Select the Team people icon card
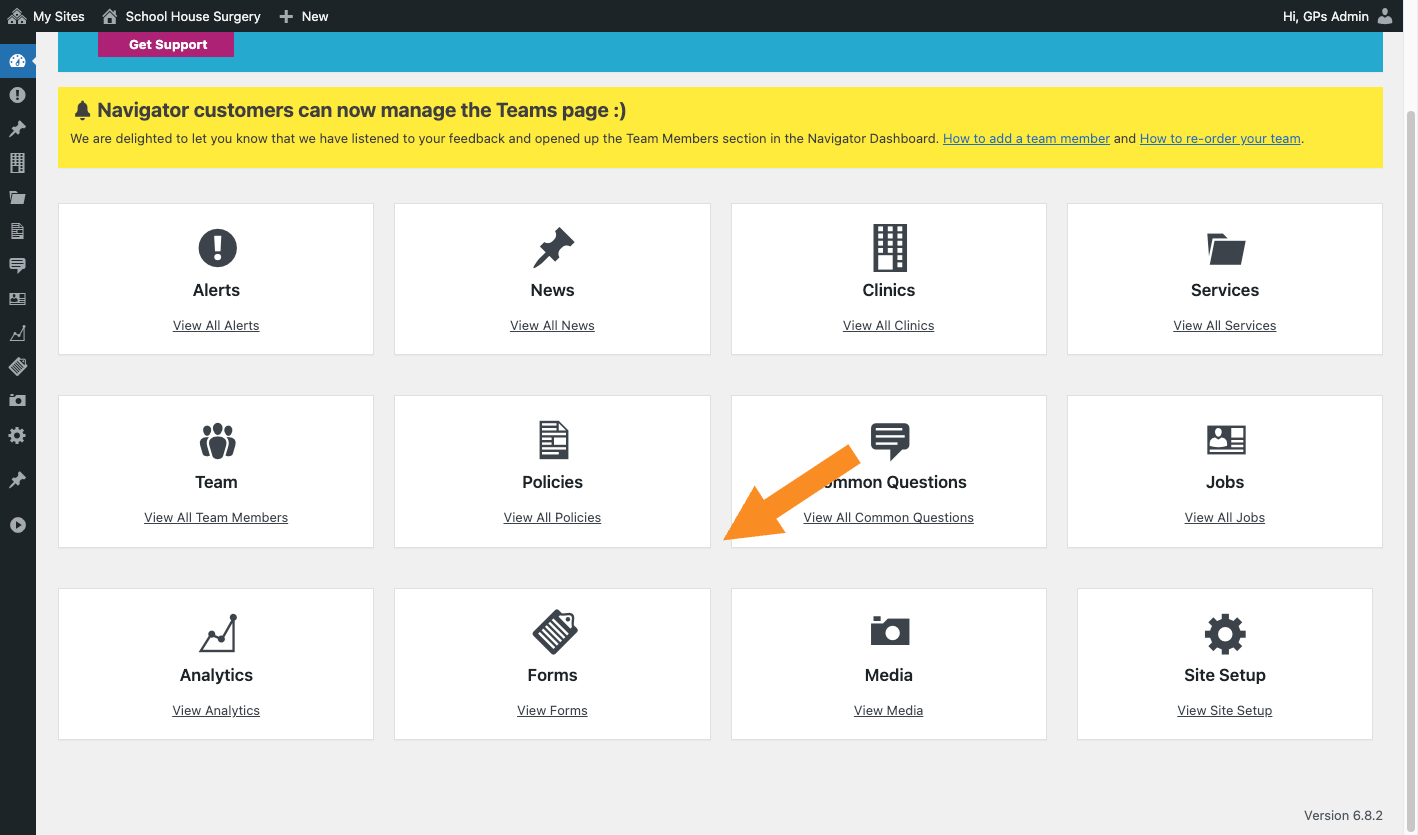This screenshot has height=835, width=1418. 217,440
